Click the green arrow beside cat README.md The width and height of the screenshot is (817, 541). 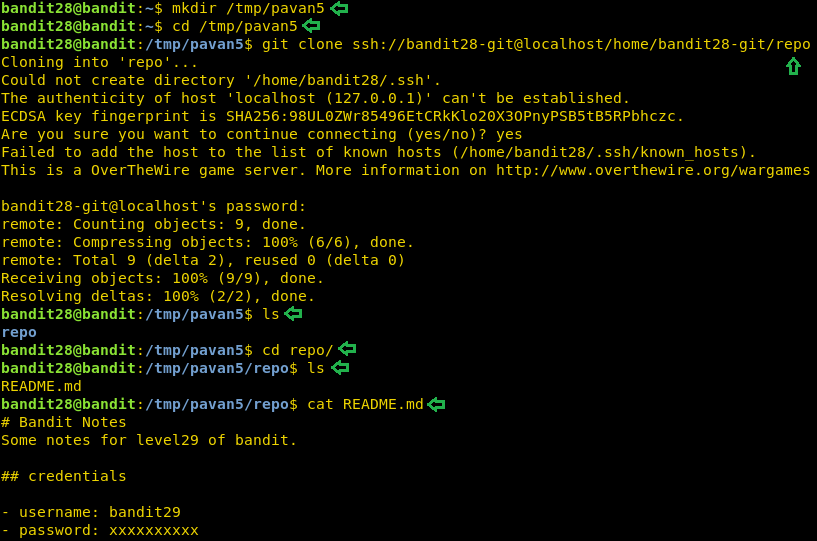click(x=436, y=404)
